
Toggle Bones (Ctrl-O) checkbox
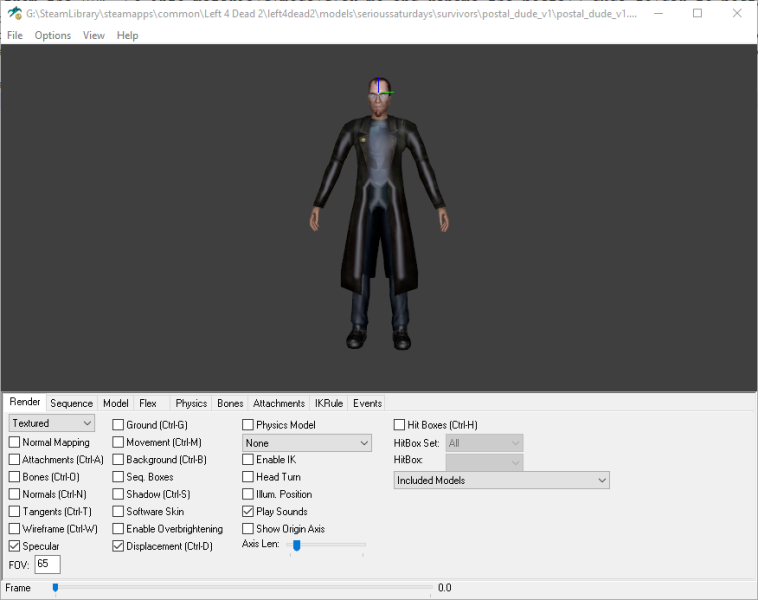[15, 477]
